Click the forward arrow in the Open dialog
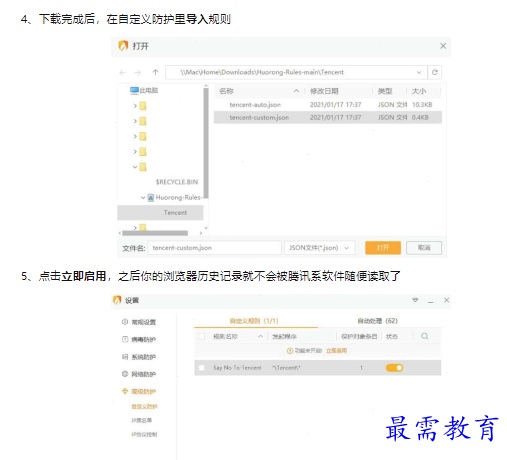The height and width of the screenshot is (460, 507). click(138, 72)
